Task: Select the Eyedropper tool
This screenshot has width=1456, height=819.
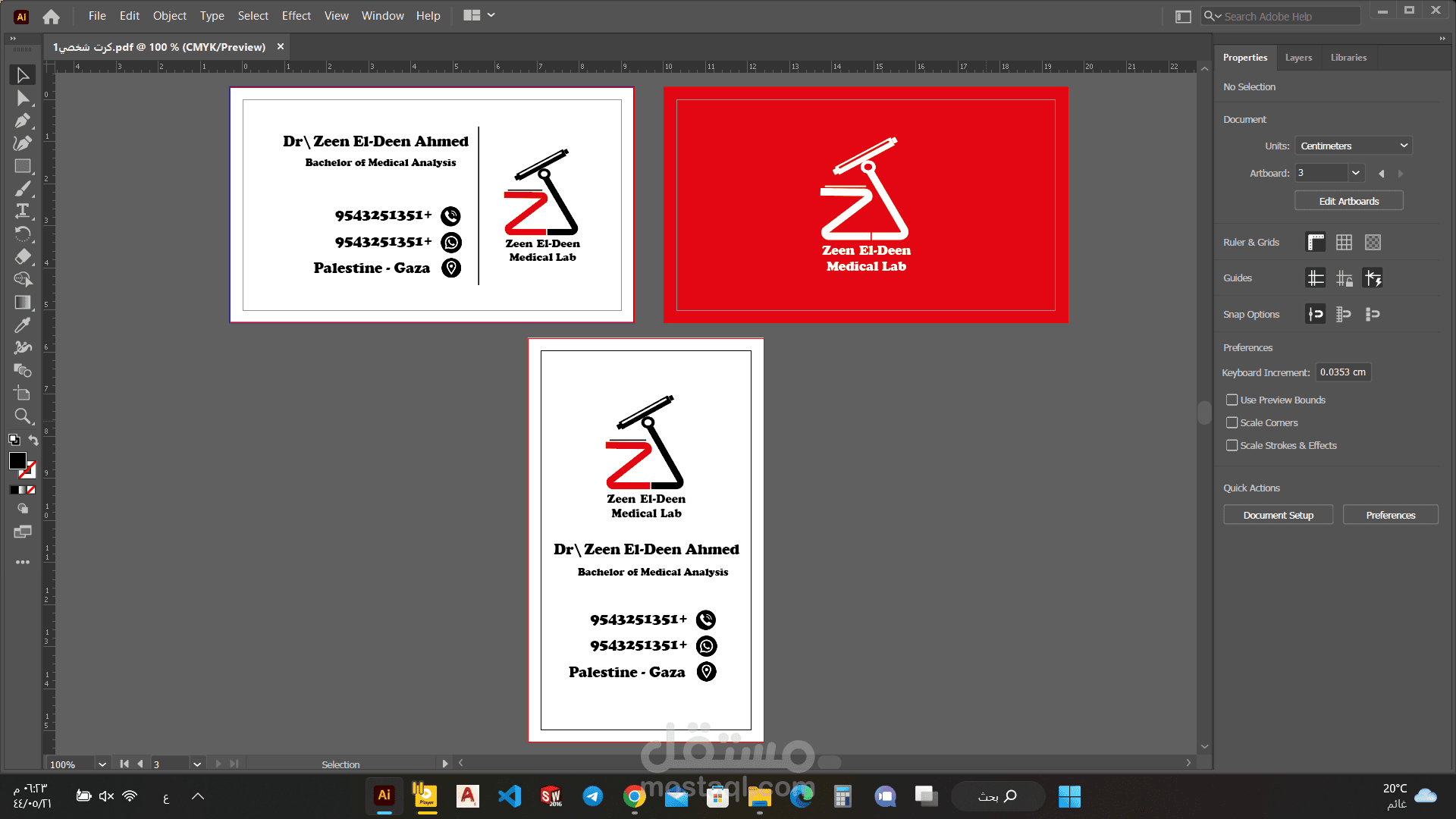Action: [23, 325]
